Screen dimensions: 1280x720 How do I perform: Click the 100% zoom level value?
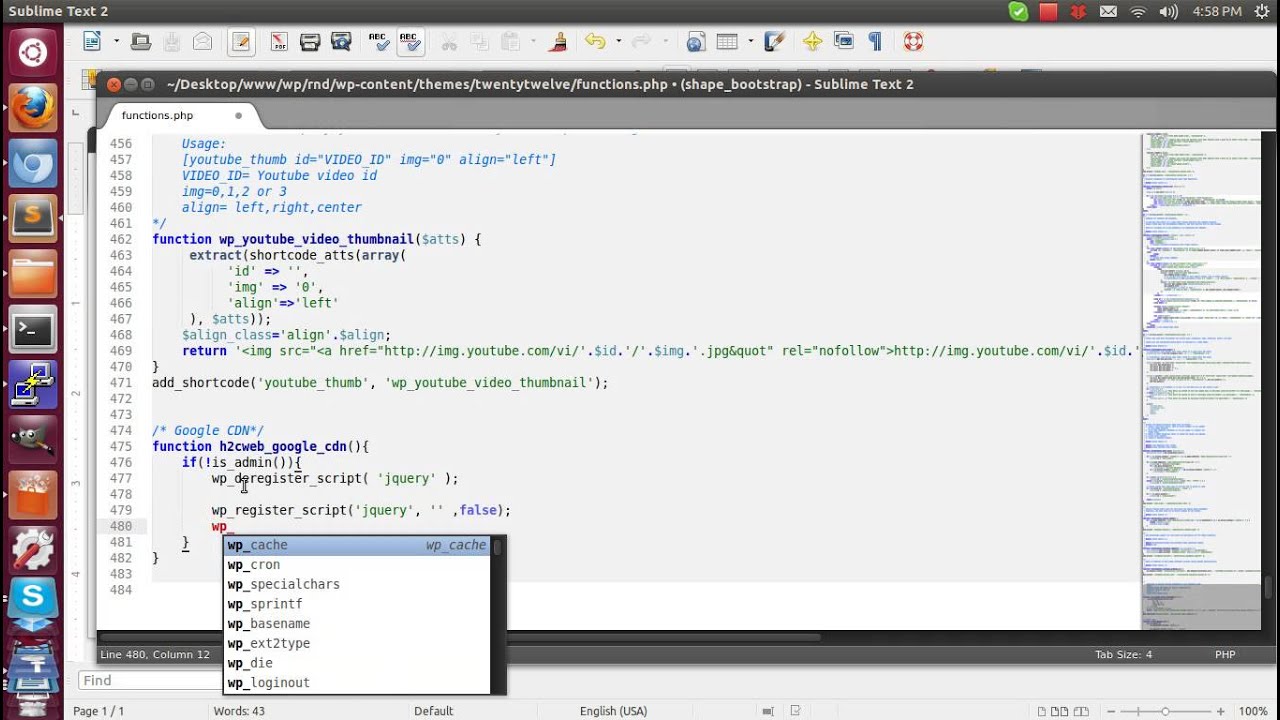[1254, 711]
